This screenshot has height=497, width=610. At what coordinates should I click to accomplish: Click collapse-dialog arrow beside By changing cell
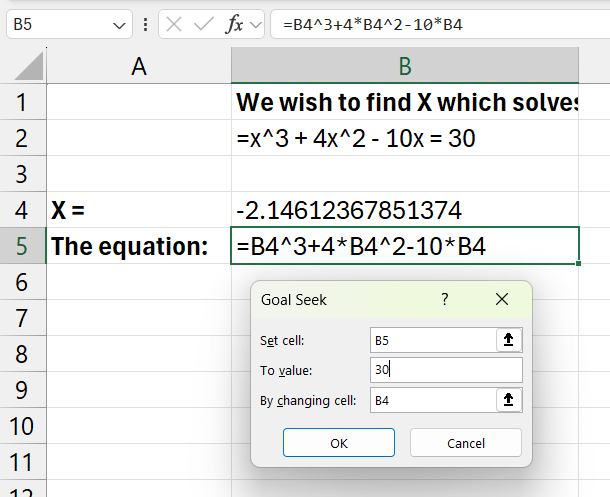coord(508,400)
